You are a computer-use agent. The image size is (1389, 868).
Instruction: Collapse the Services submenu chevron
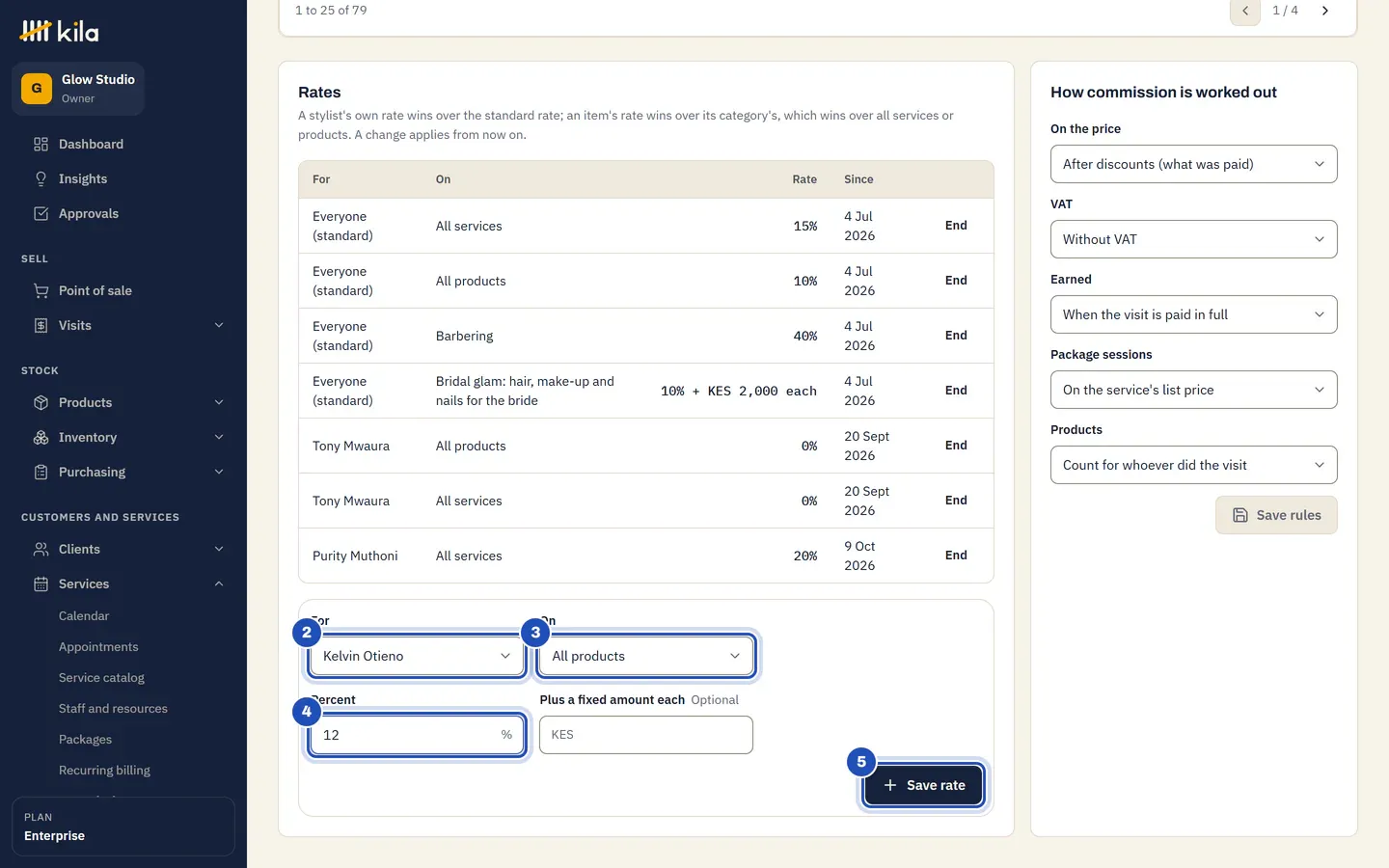point(219,584)
